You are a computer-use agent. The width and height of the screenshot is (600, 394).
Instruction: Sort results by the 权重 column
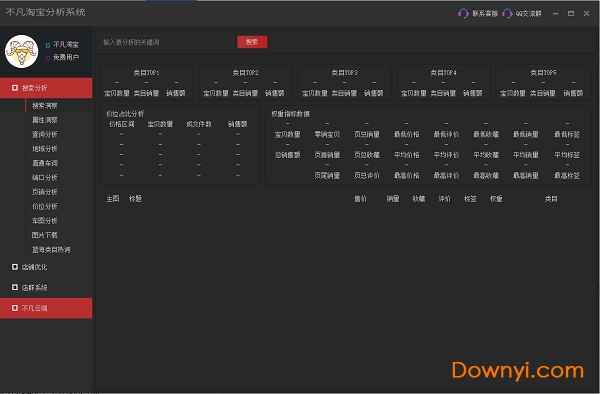[496, 199]
